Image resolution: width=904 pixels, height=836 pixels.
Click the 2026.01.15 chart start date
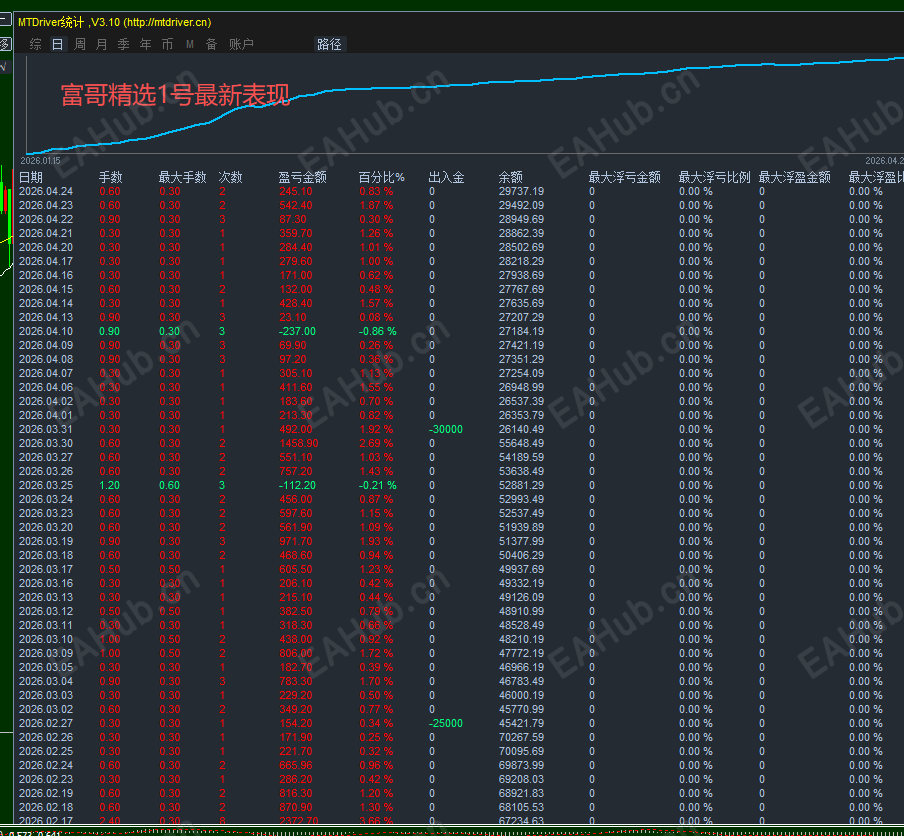click(x=40, y=161)
